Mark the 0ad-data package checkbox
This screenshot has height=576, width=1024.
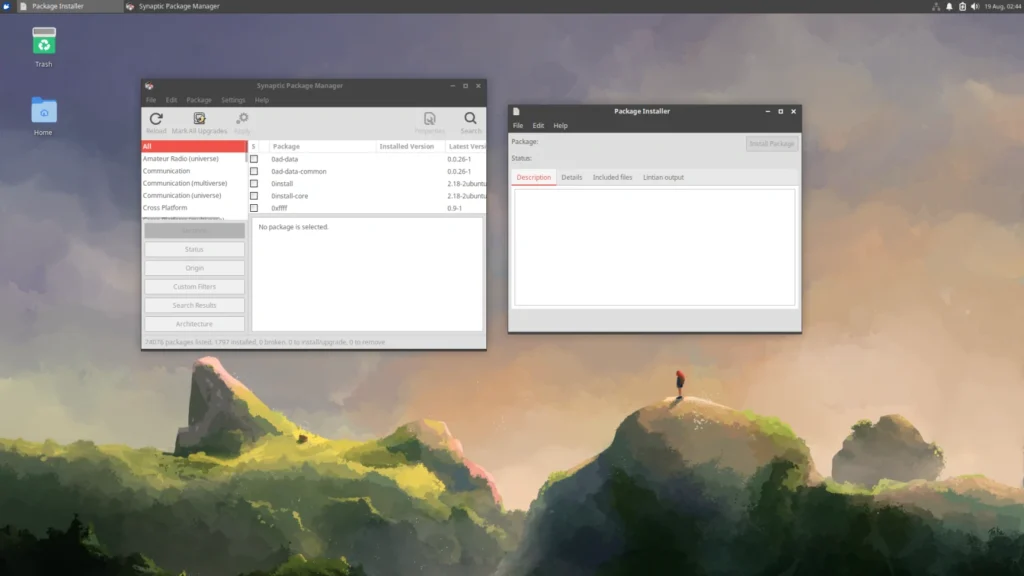click(x=254, y=159)
